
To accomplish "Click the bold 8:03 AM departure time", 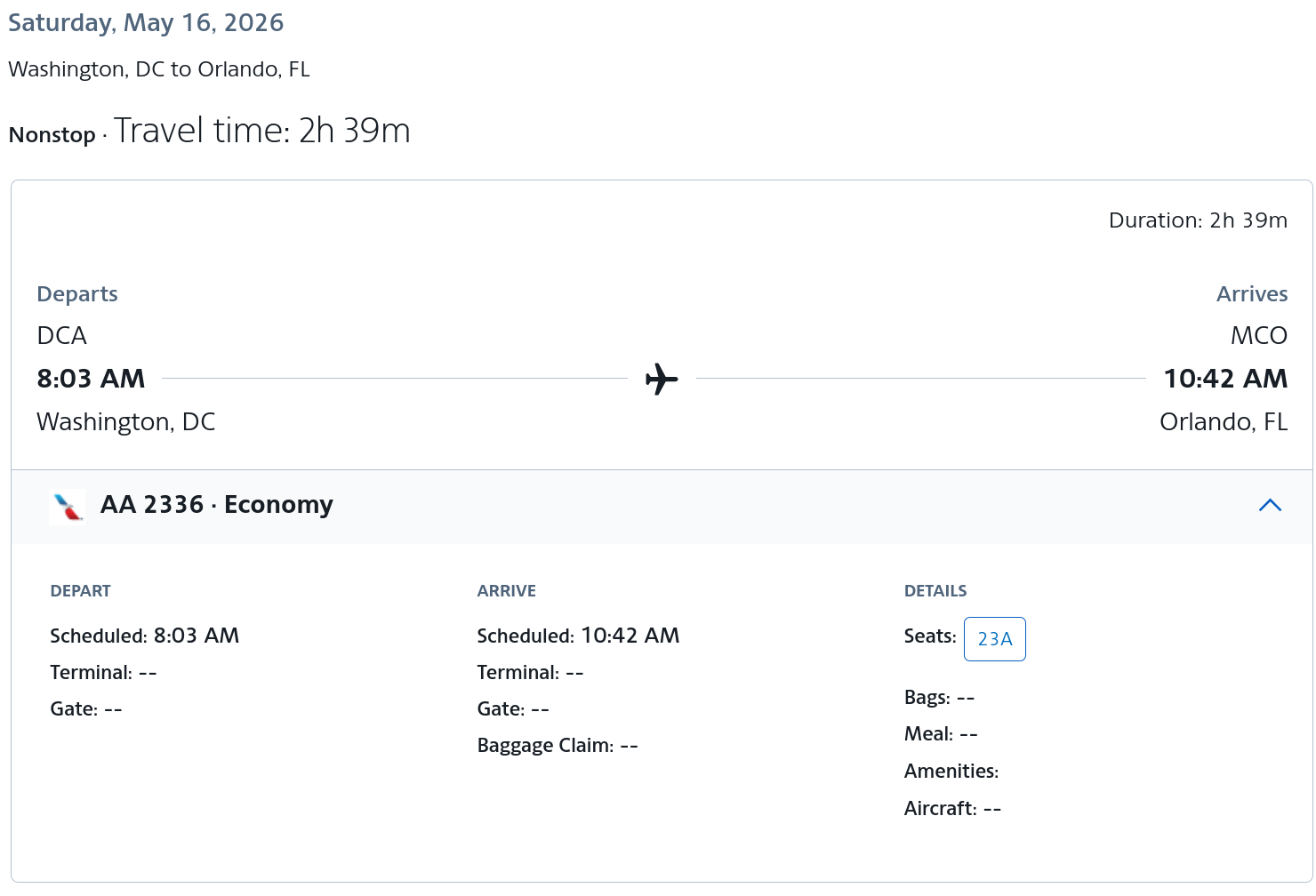I will [x=91, y=379].
